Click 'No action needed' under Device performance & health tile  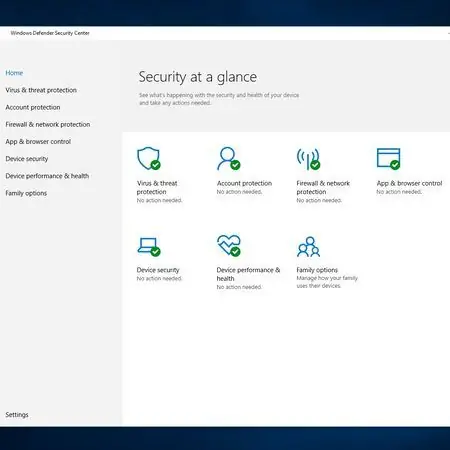pyautogui.click(x=239, y=287)
